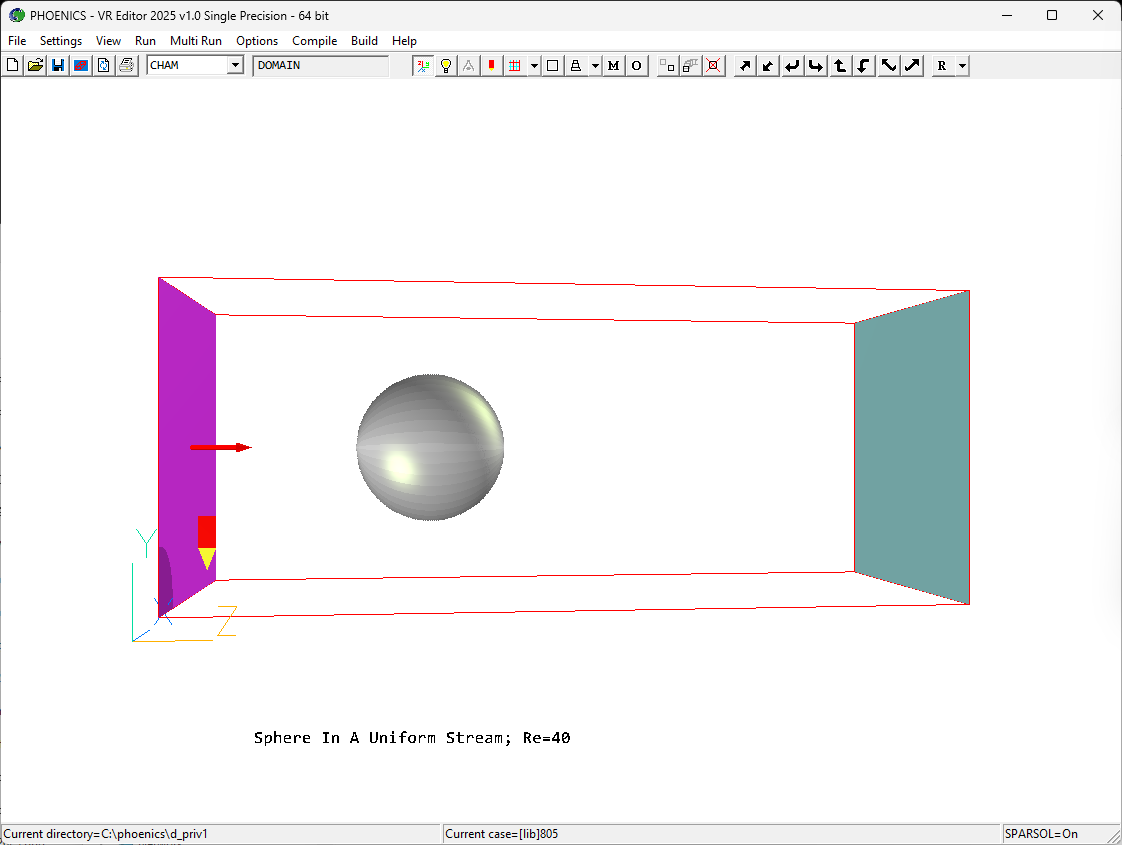Screen dimensions: 1122x845
Task: Click the delete-object red cross icon
Action: click(713, 65)
